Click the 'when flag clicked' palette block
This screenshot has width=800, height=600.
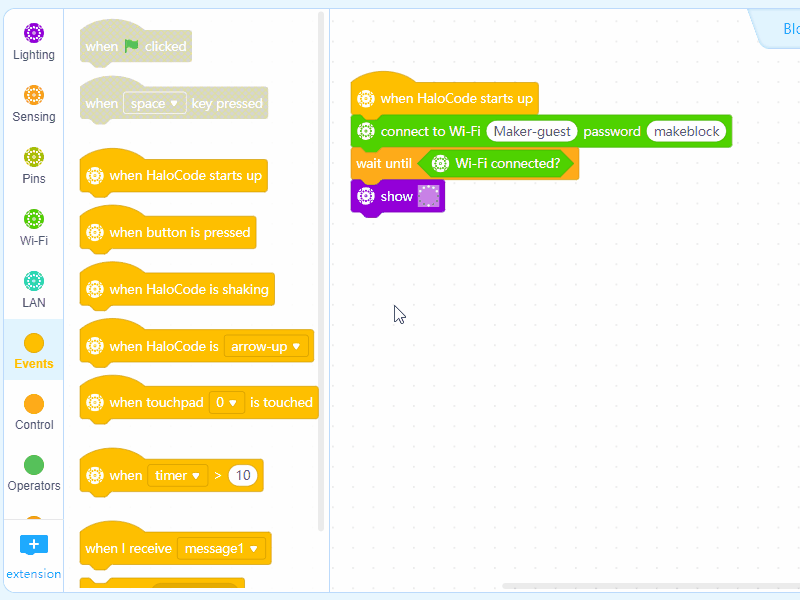click(136, 45)
